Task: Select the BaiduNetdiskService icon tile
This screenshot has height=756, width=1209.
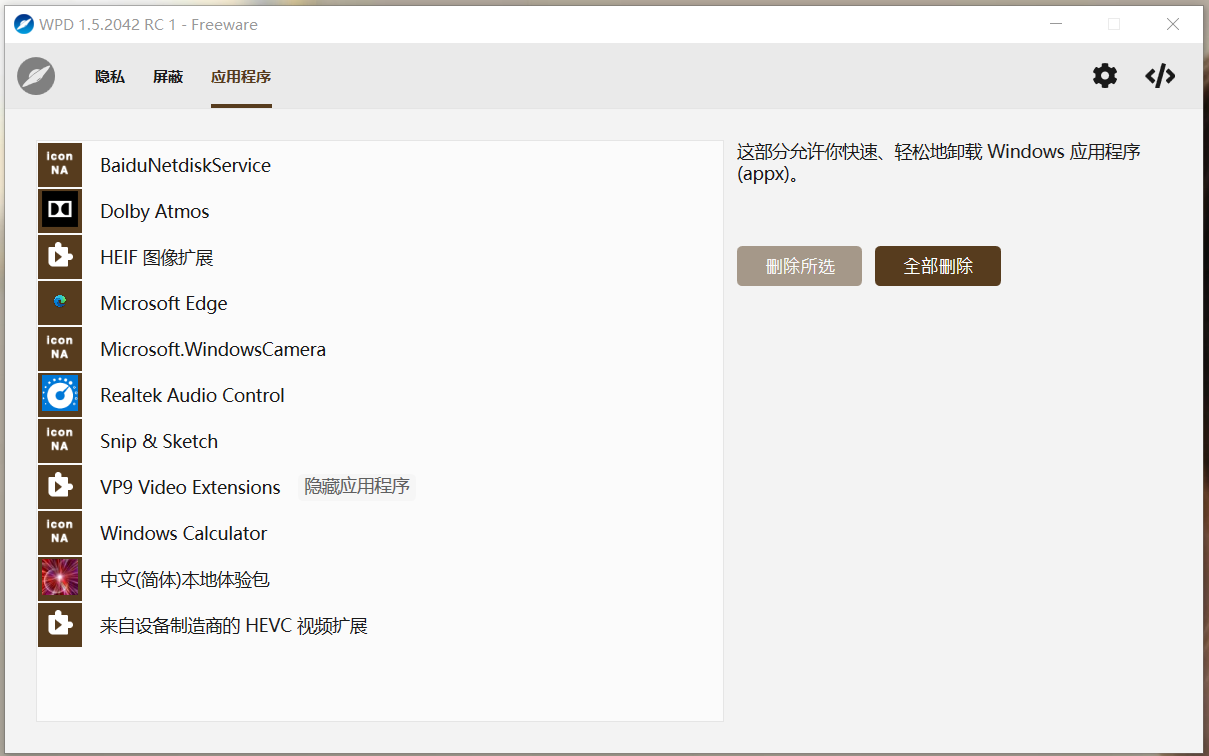Action: pos(60,165)
